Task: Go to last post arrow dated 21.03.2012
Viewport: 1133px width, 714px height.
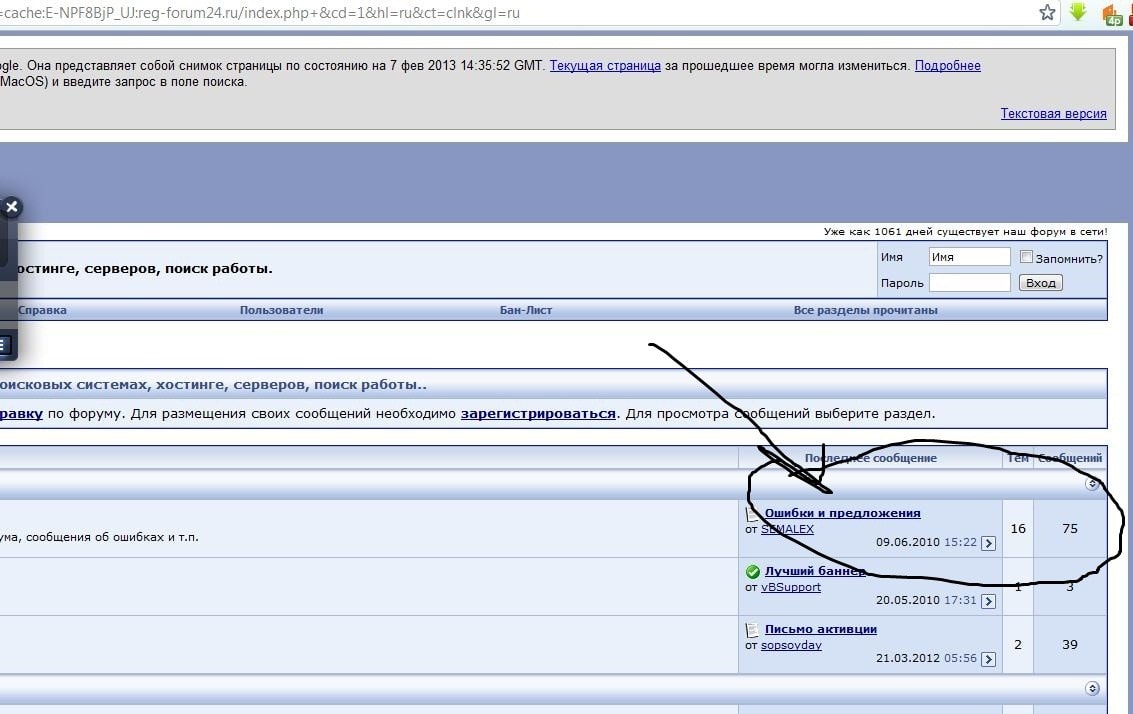Action: [x=988, y=659]
